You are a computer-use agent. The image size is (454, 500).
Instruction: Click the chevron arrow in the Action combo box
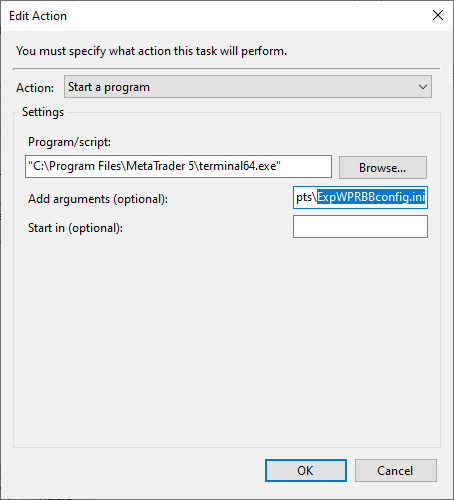click(x=423, y=87)
